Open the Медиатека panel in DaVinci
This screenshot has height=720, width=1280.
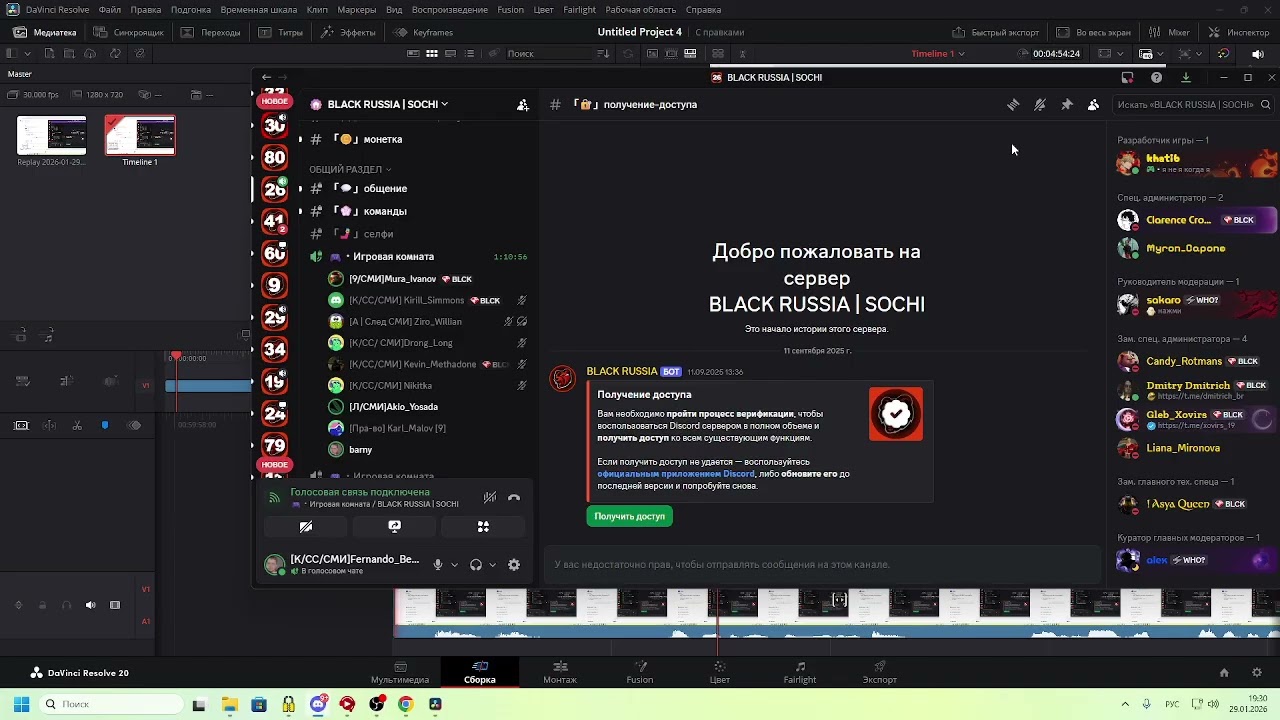click(47, 32)
